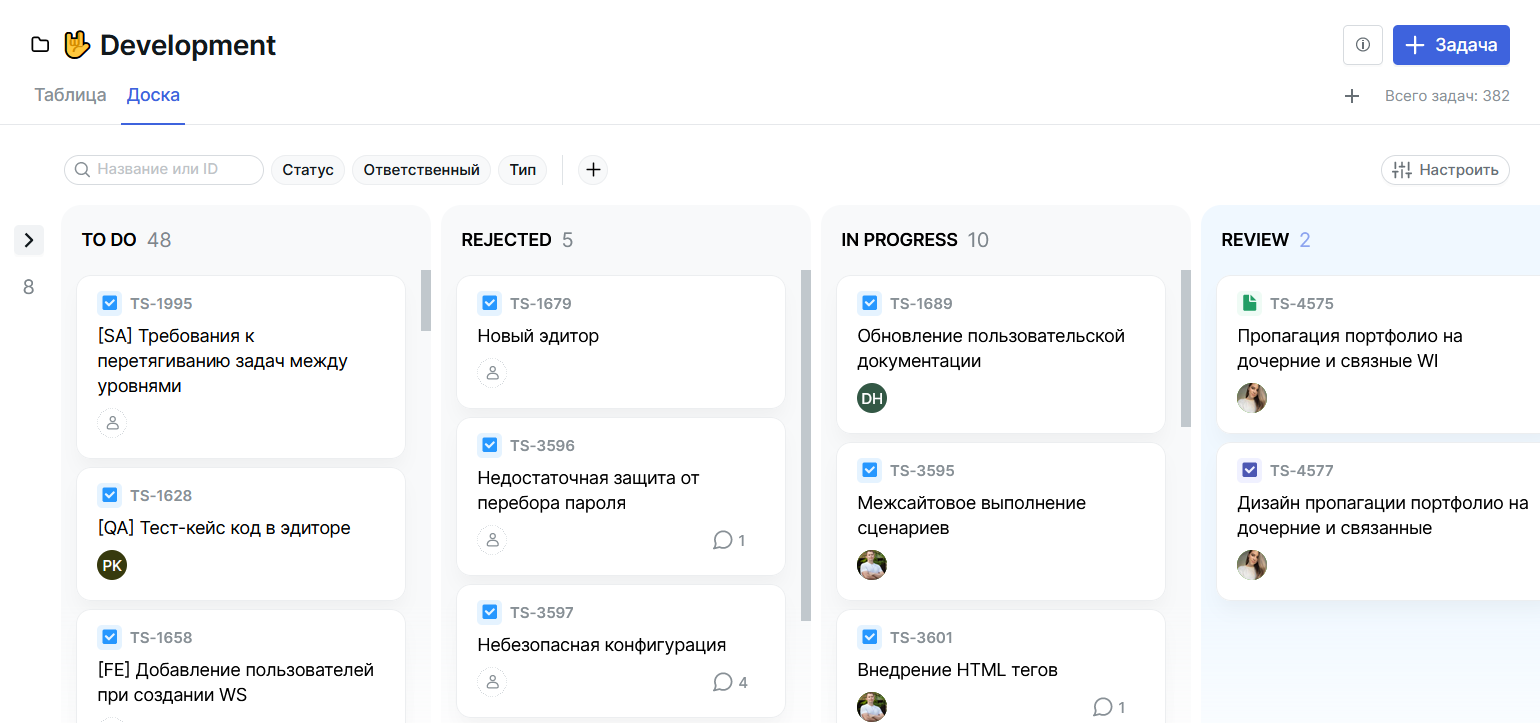This screenshot has height=723, width=1540.
Task: Click green document icon on TS-4575
Action: tap(1249, 303)
